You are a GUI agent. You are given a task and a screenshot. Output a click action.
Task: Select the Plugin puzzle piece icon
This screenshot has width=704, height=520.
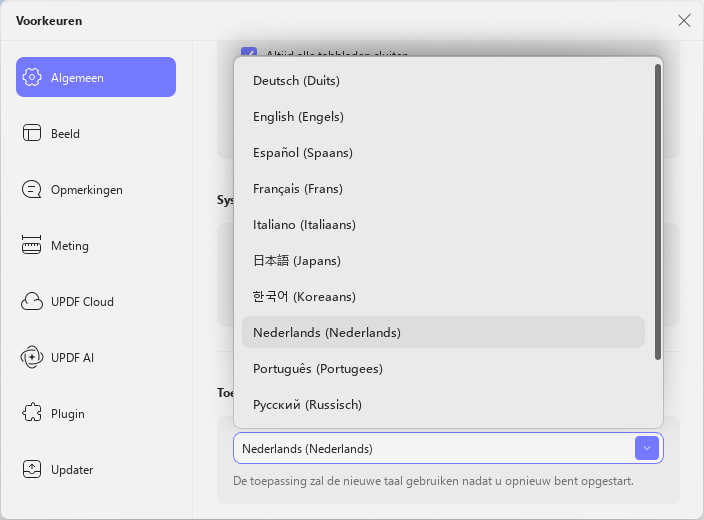[x=32, y=413]
